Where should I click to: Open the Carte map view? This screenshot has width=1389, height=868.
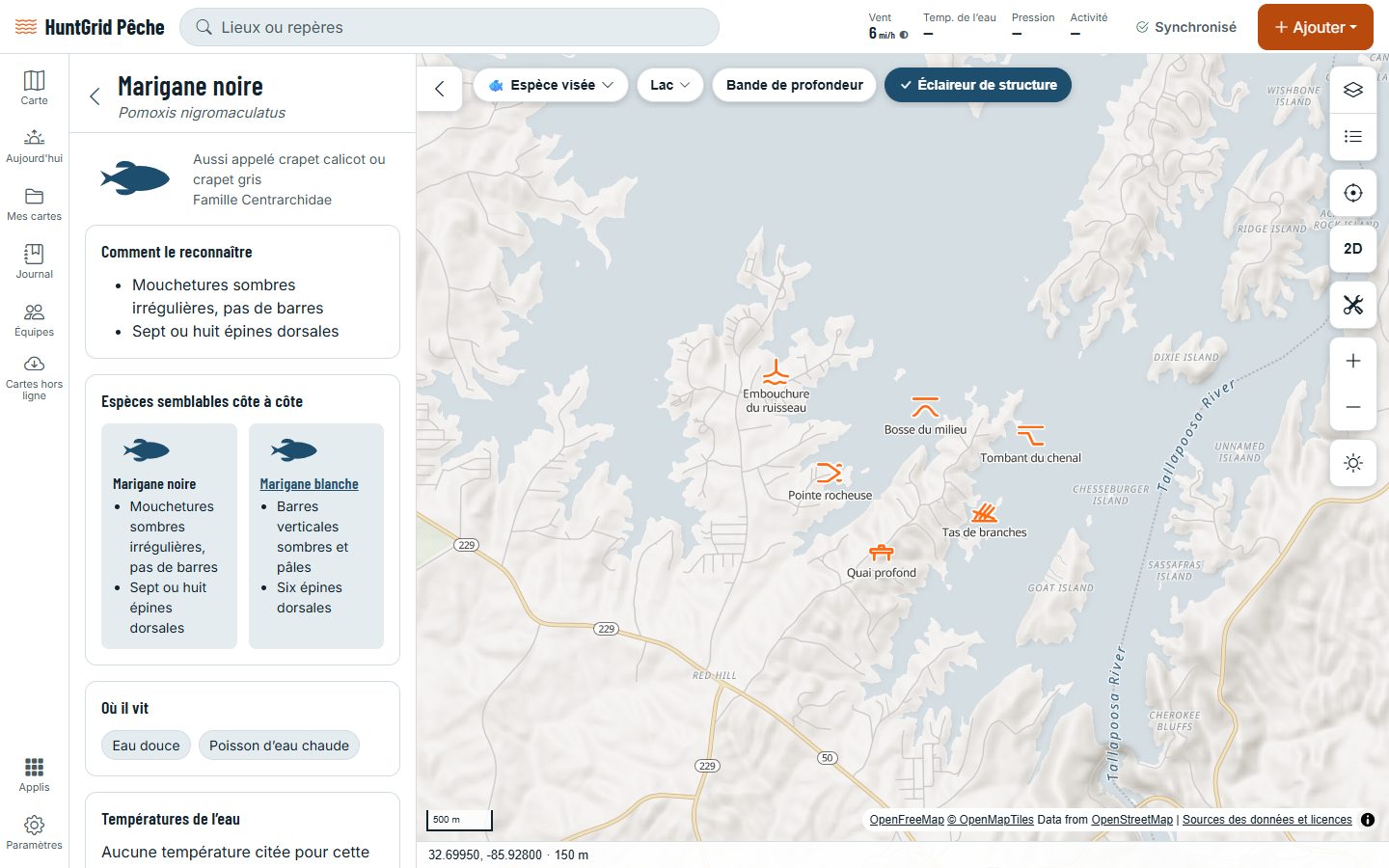point(34,87)
